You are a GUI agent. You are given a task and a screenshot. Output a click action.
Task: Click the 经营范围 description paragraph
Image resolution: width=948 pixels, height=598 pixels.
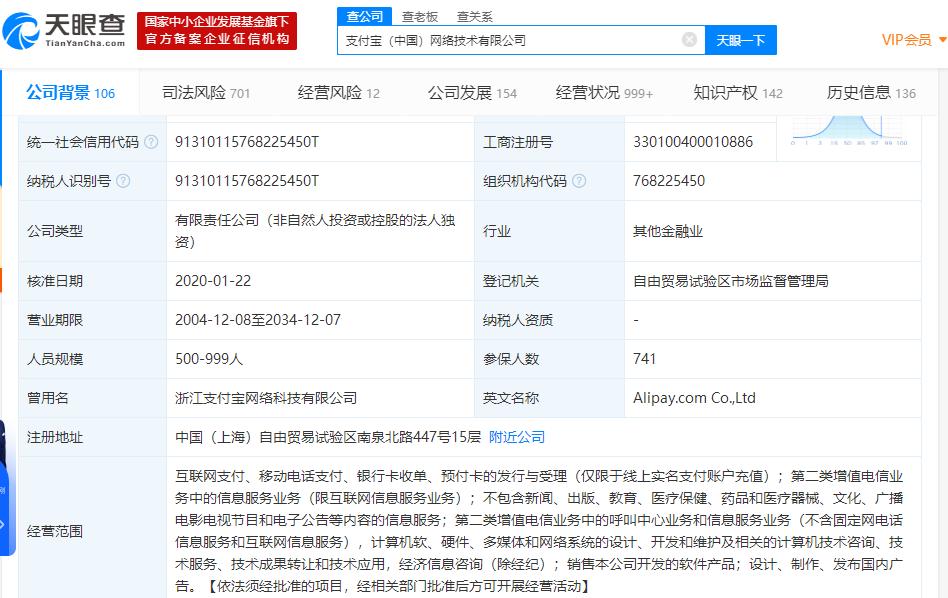pos(539,531)
